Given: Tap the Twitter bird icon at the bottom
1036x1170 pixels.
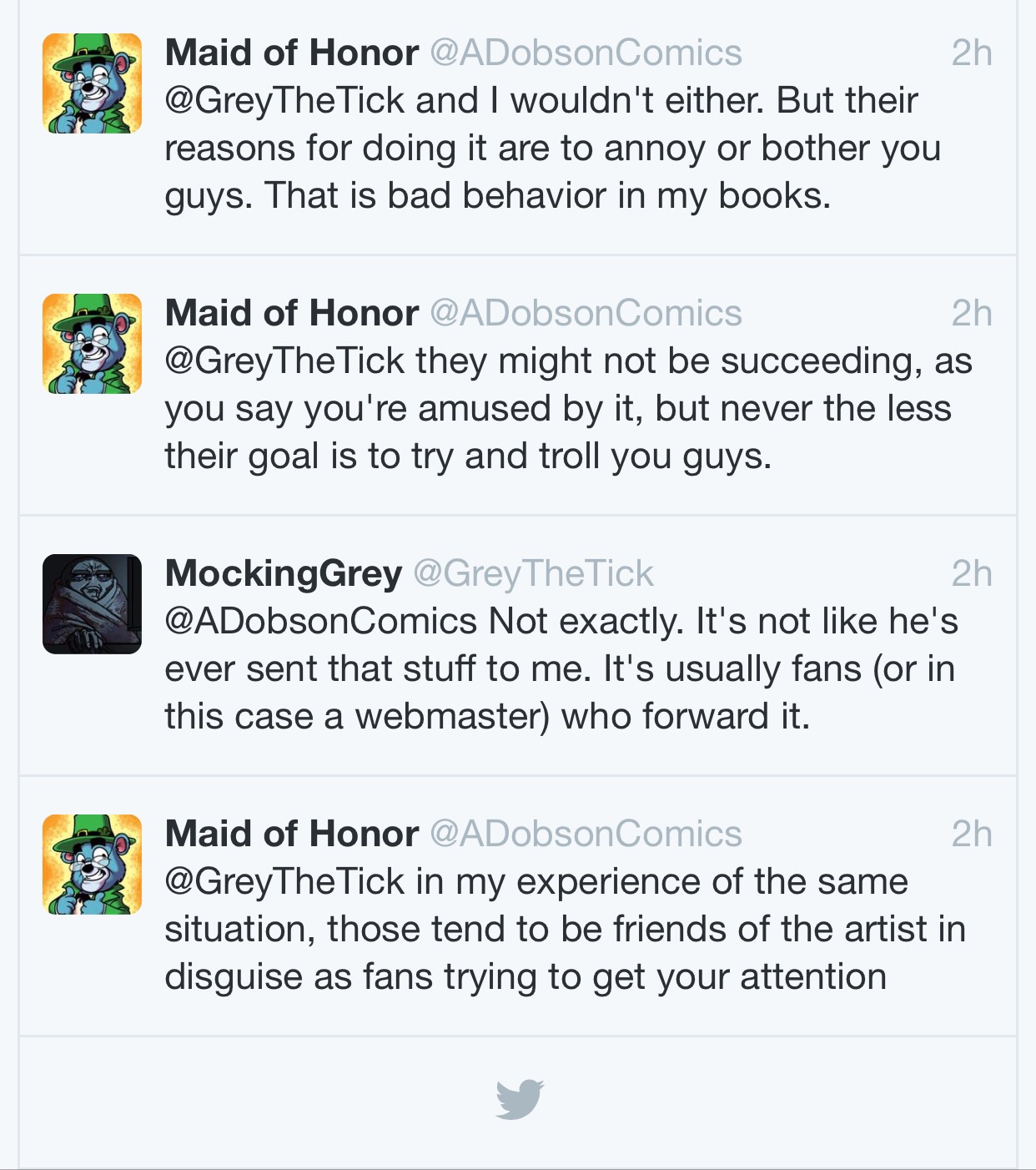Looking at the screenshot, I should point(519,1099).
